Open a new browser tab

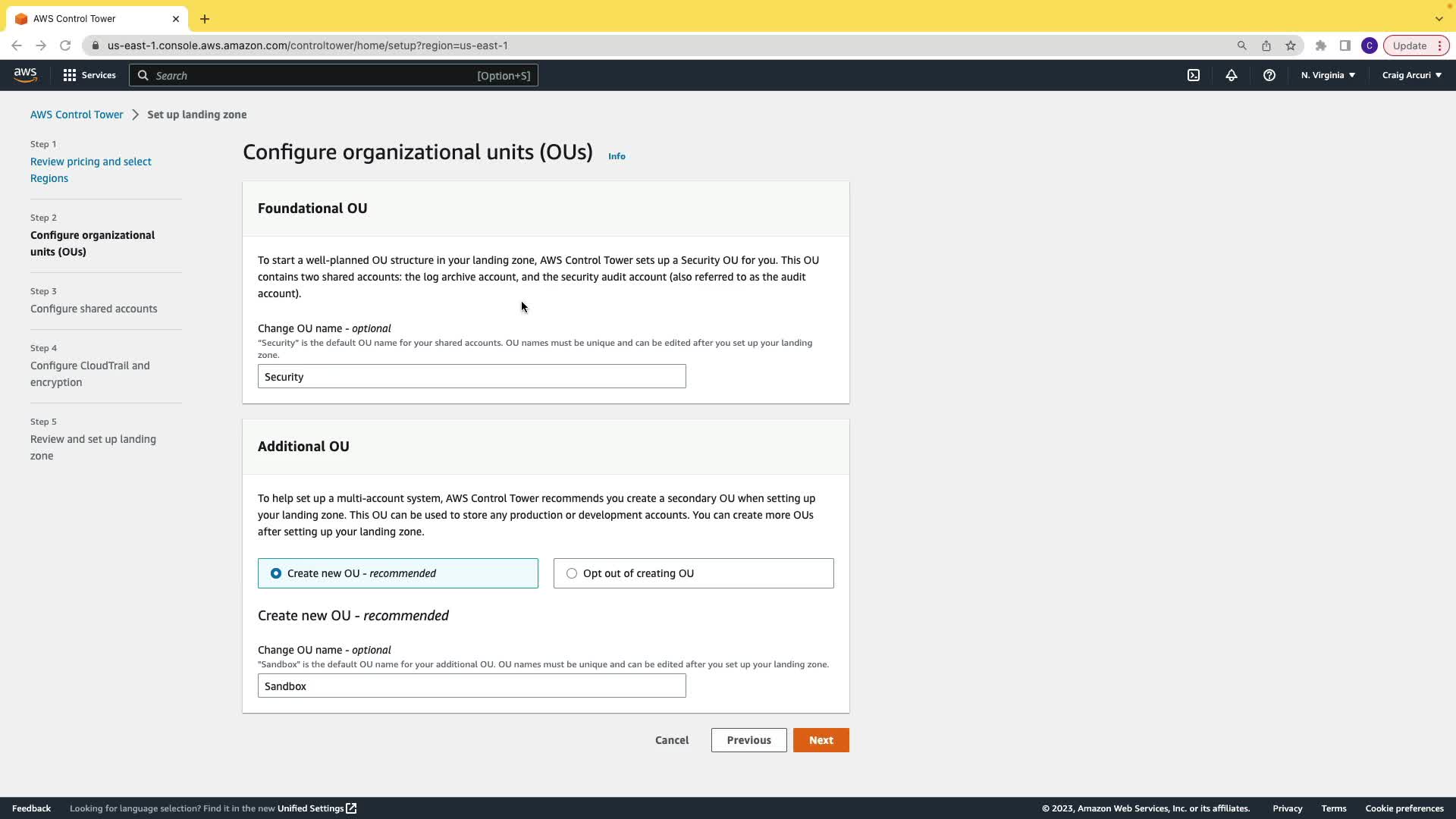(205, 18)
